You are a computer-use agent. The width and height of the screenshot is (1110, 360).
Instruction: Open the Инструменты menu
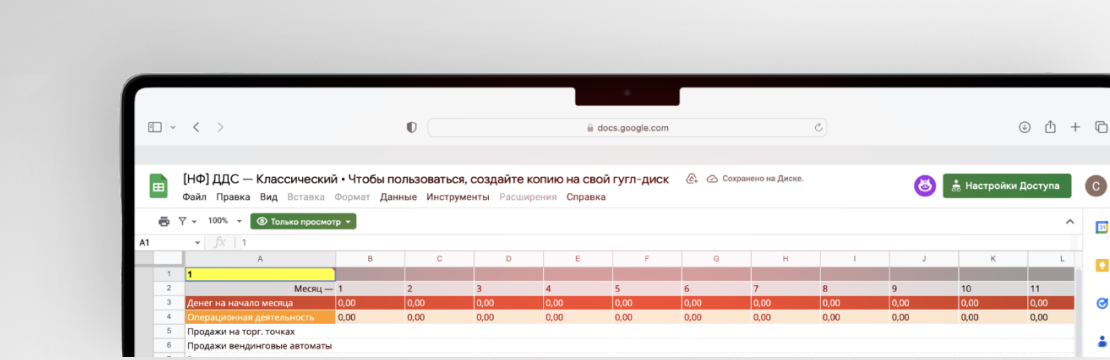point(458,197)
